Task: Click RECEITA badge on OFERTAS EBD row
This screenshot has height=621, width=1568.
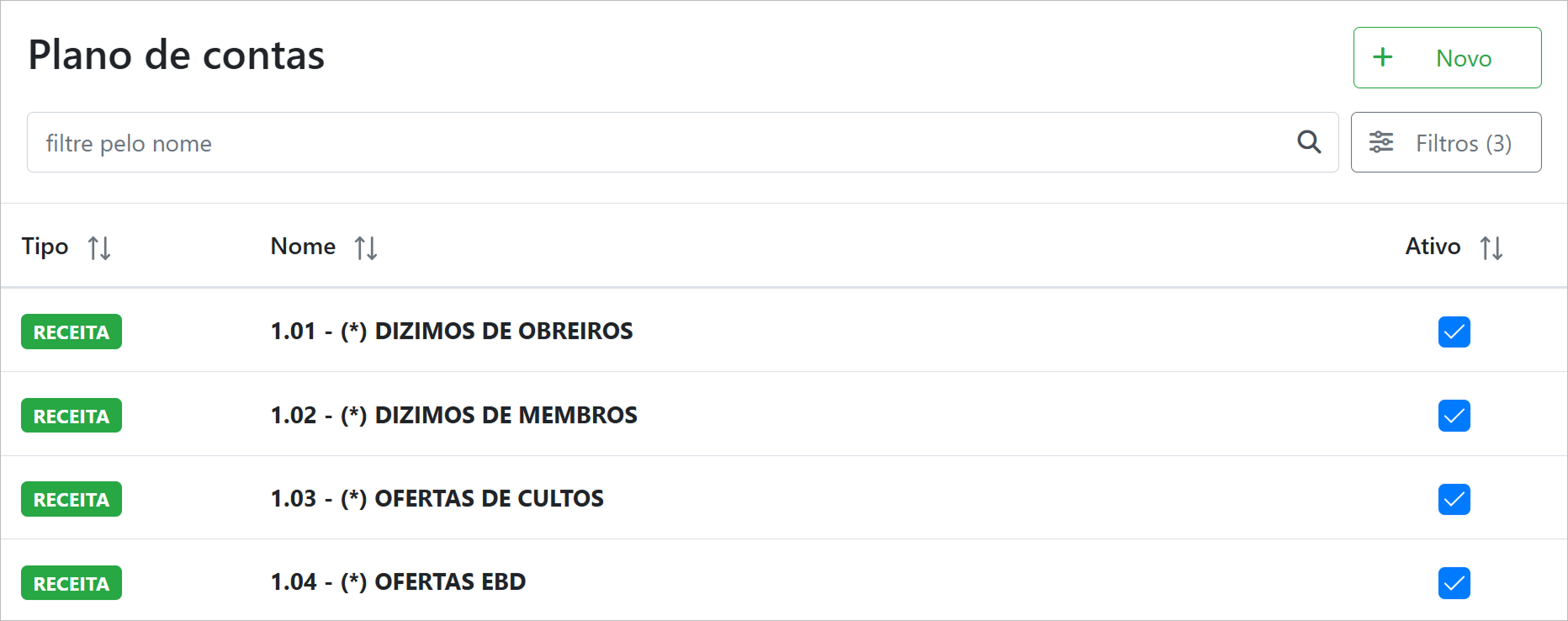Action: (x=72, y=583)
